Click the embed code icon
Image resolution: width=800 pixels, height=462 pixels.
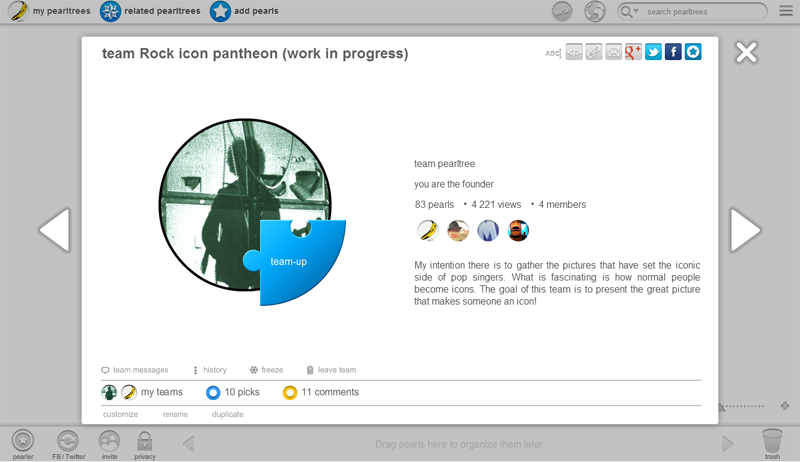[x=574, y=52]
